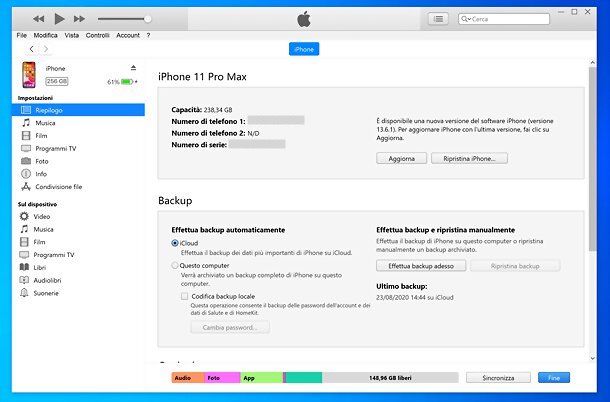Screen dimensions: 610x402
Task: Start playback with the play button
Action: click(x=59, y=19)
